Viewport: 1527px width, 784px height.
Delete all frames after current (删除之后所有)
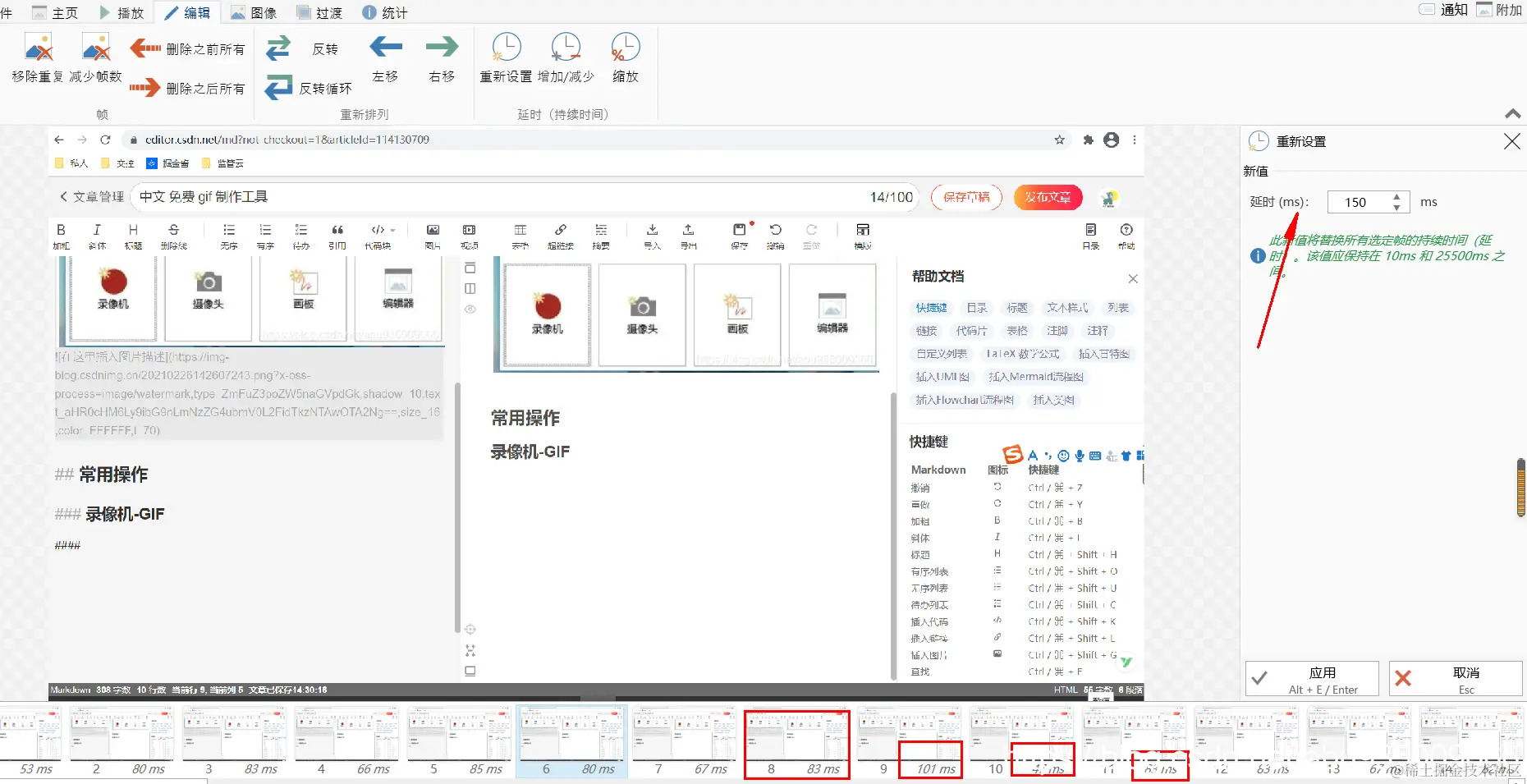[x=187, y=88]
